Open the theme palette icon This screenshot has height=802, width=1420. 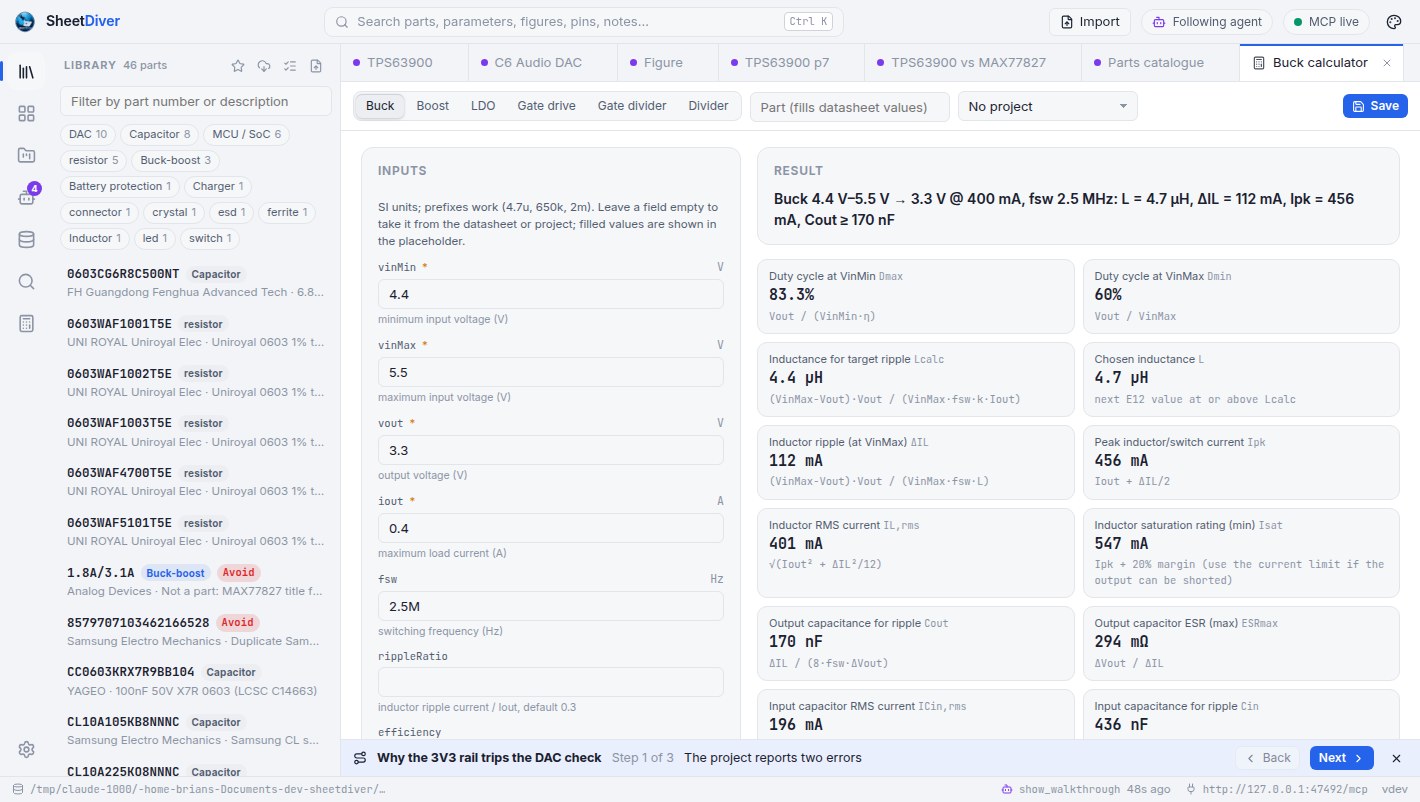tap(1394, 22)
